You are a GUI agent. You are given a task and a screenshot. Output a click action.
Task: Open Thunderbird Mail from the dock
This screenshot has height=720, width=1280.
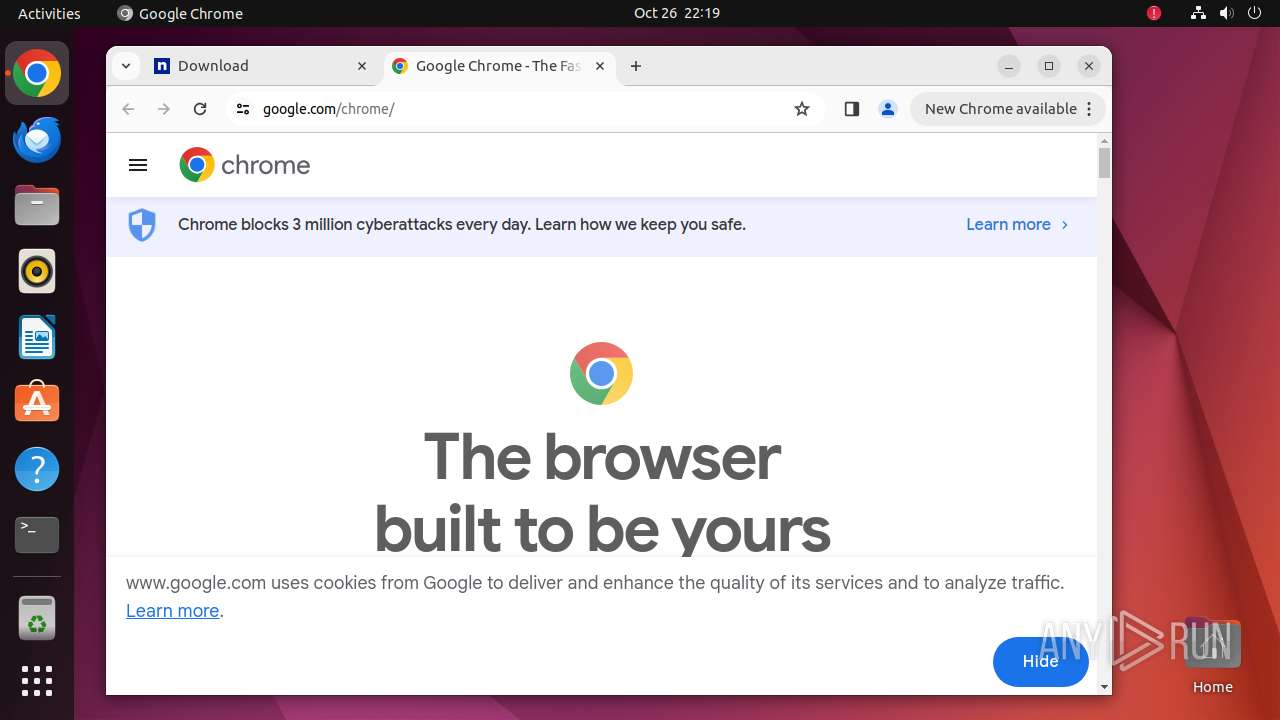click(37, 140)
